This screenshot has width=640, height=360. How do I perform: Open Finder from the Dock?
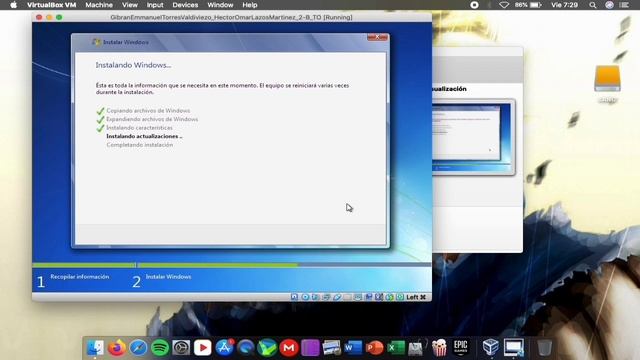[x=95, y=348]
